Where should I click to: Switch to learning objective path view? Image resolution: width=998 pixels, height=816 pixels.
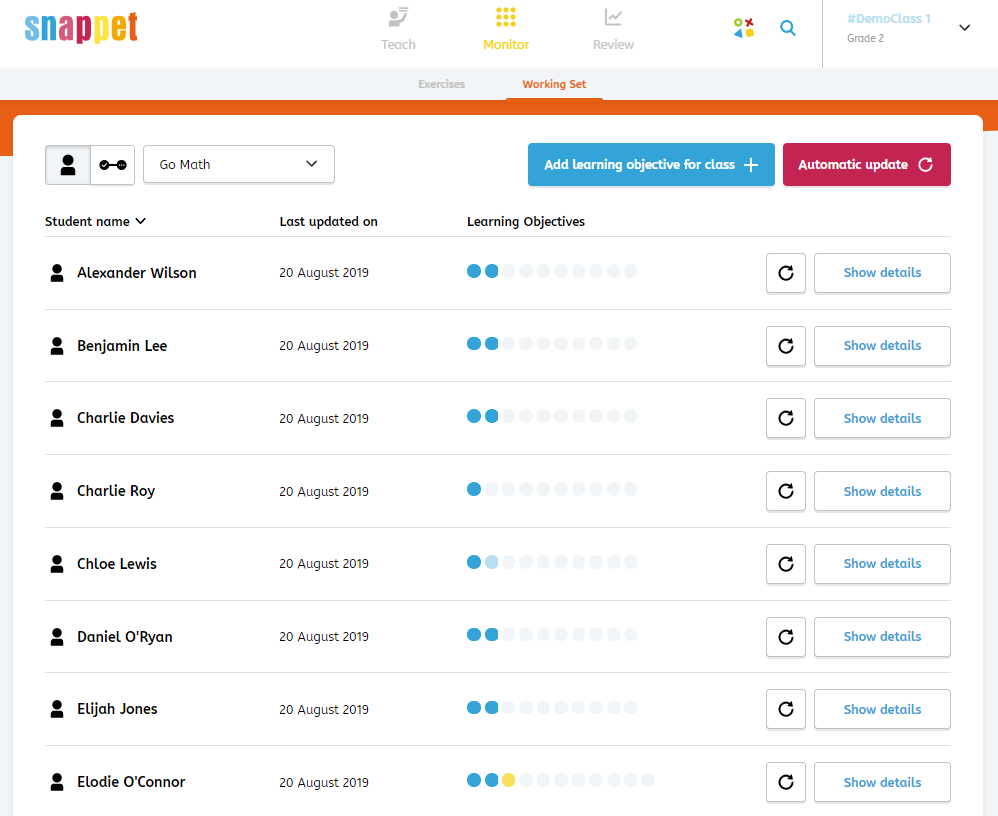[112, 165]
